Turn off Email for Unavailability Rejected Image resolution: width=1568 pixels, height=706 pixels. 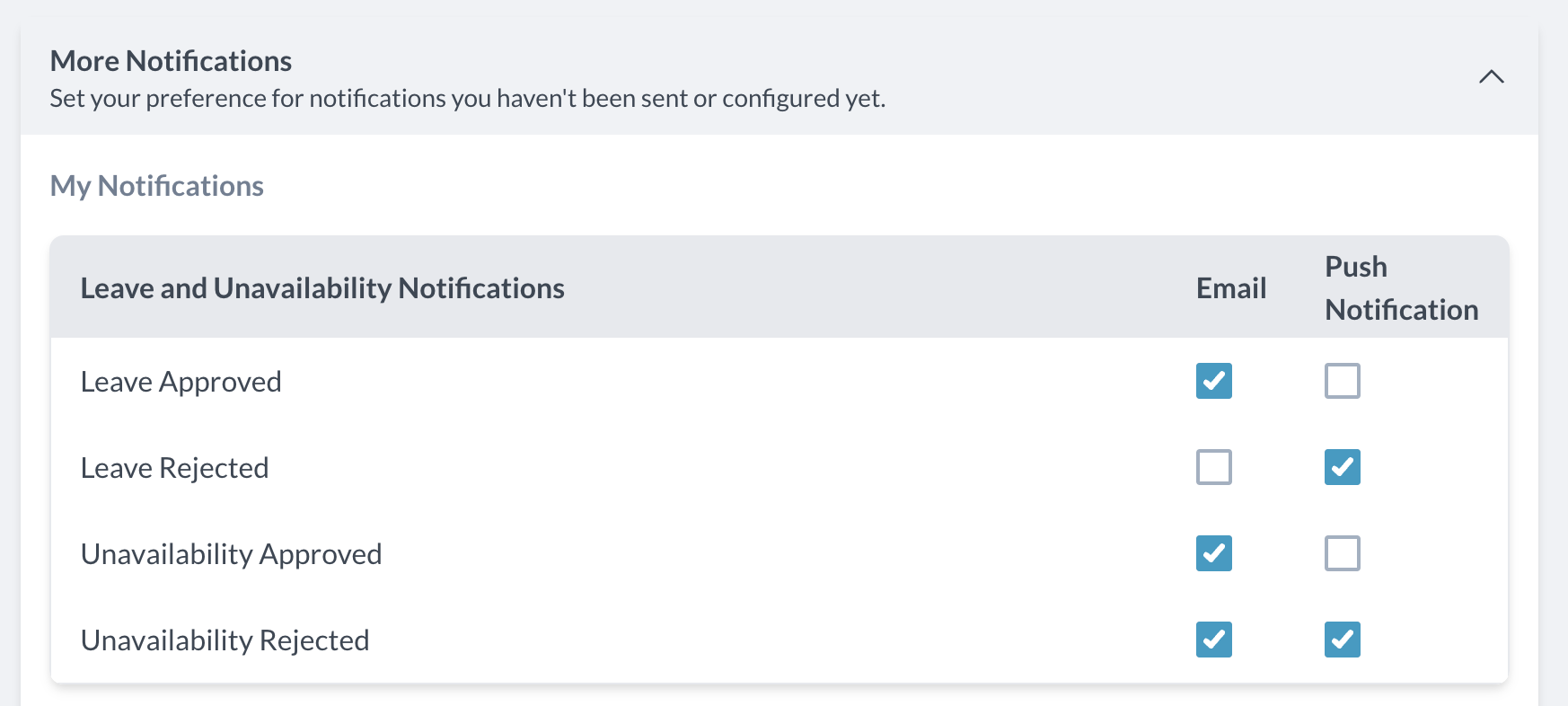pos(1213,640)
